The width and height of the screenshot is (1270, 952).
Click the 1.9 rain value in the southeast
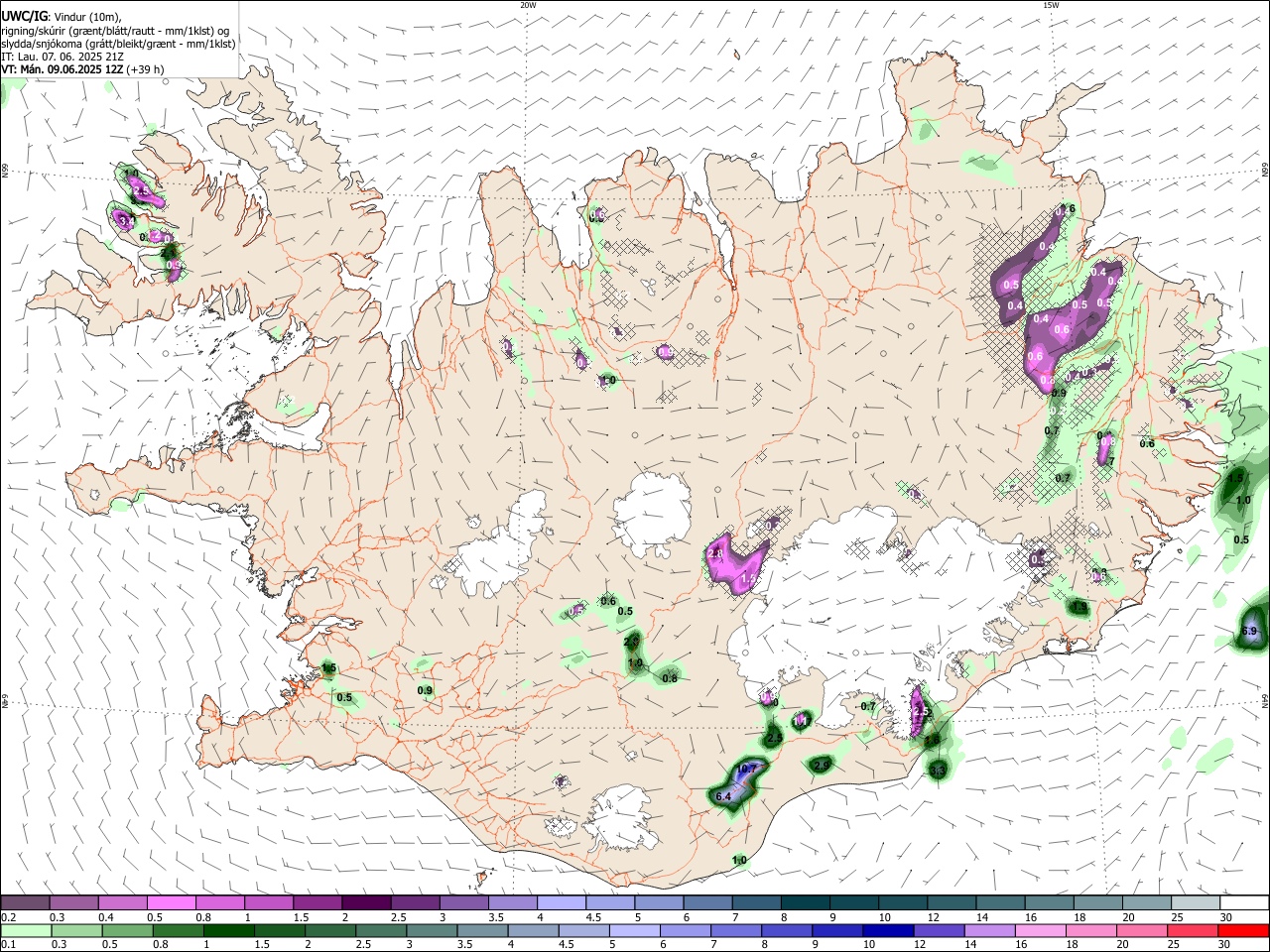(x=1079, y=606)
